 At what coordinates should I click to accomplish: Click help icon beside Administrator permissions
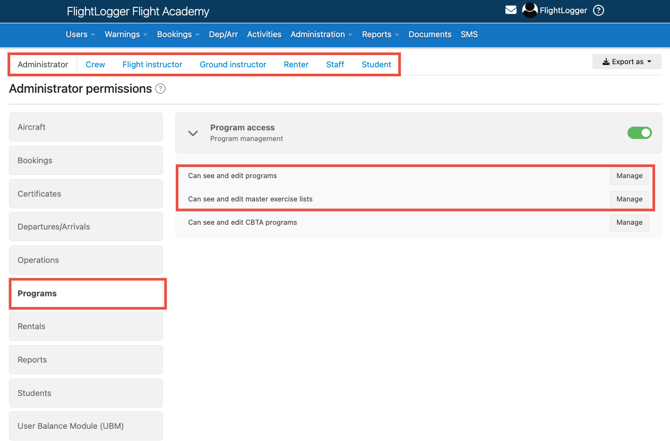pos(161,89)
